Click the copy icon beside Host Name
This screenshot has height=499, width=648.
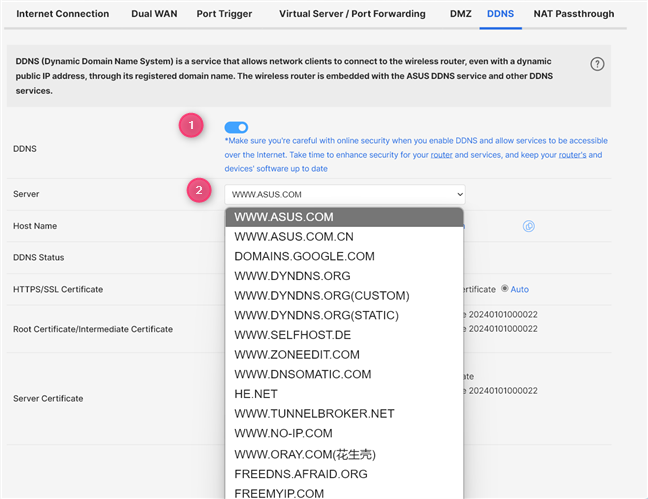[529, 226]
